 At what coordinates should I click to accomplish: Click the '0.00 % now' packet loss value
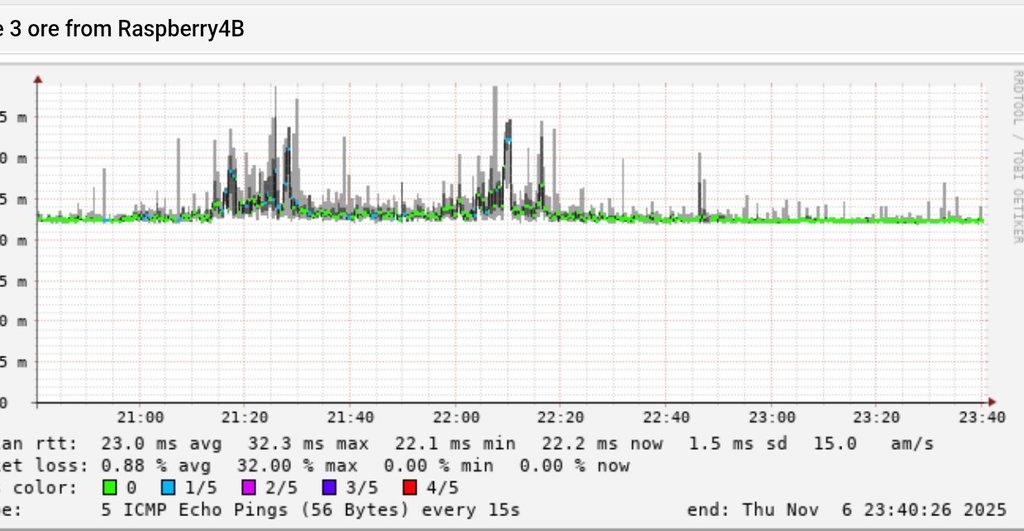tap(575, 466)
